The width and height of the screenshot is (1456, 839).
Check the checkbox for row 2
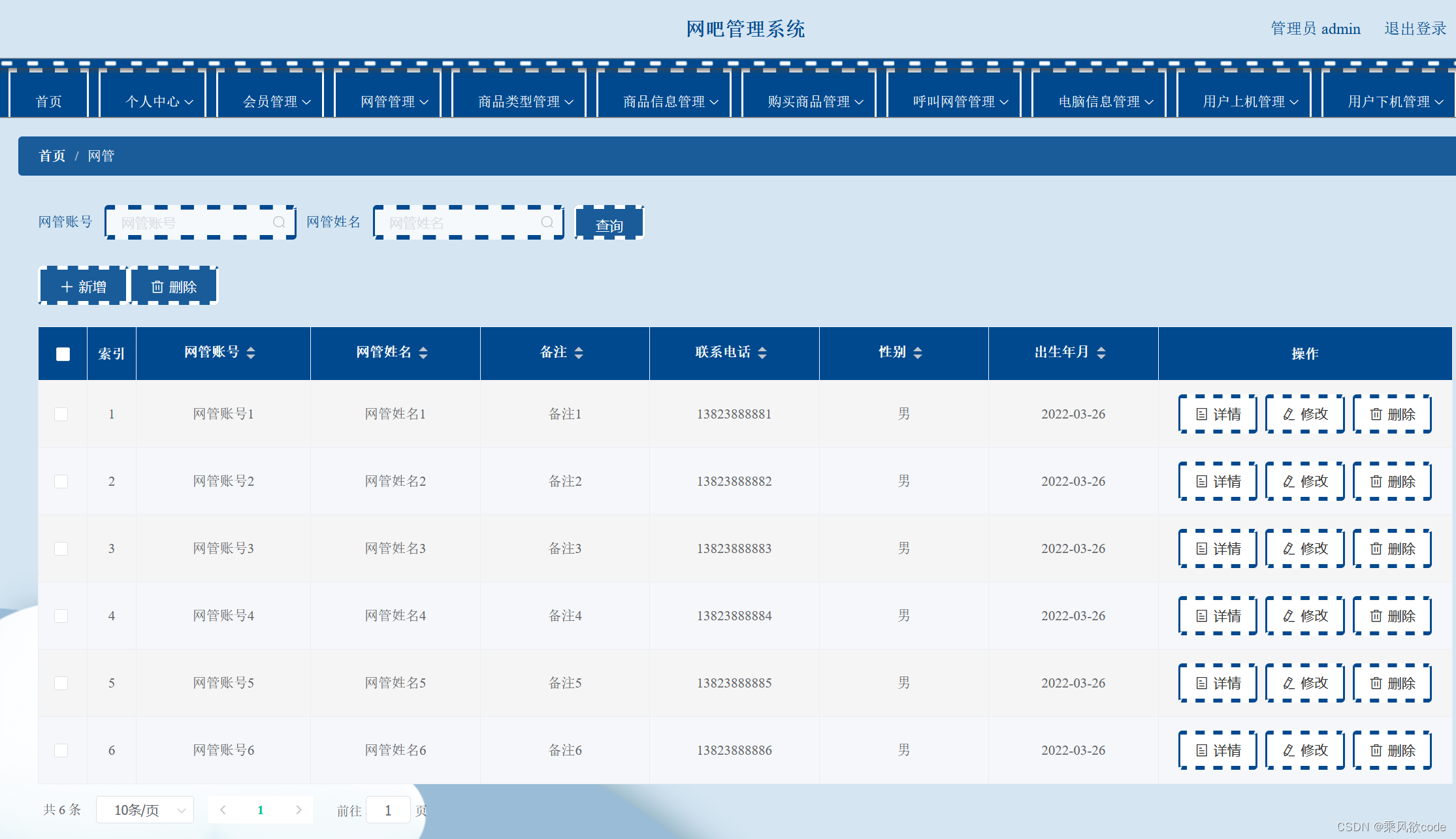click(61, 481)
